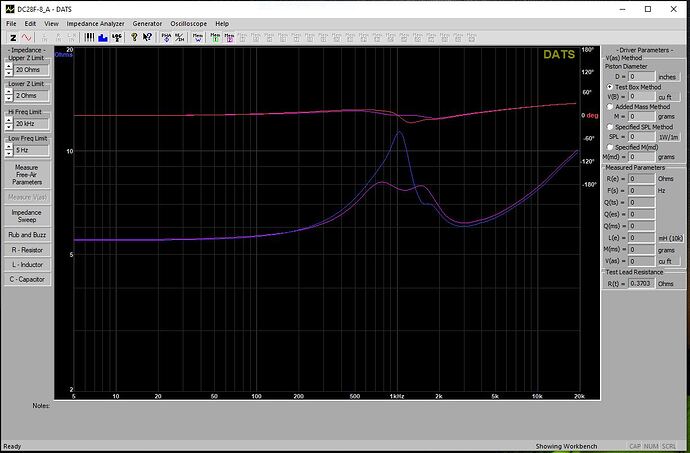The height and width of the screenshot is (453, 690).
Task: Click the vertical black bars toolbar icon
Action: 86,36
